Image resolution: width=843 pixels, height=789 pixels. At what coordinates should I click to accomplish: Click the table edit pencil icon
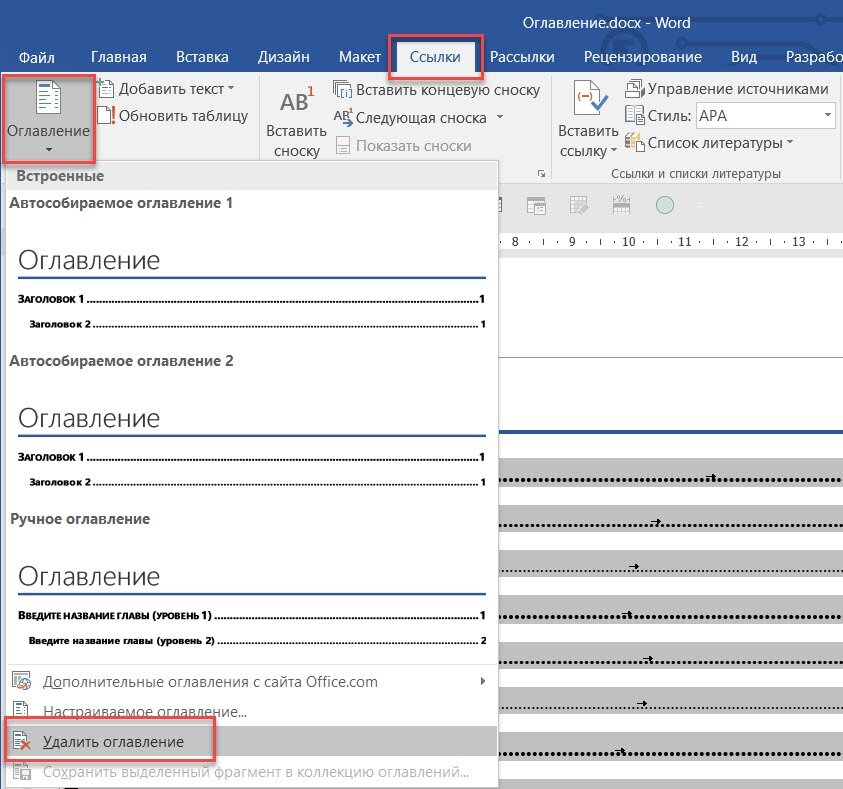tap(578, 205)
